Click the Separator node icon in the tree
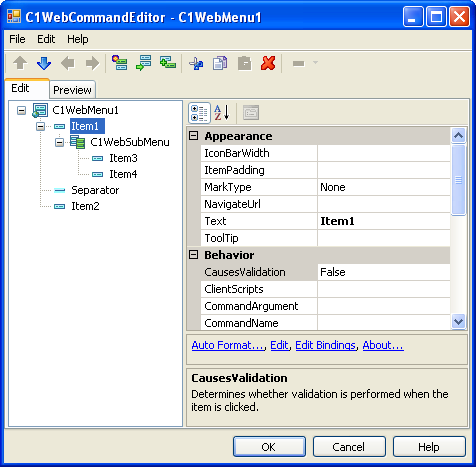Screen dimensions: 476x468 60,190
